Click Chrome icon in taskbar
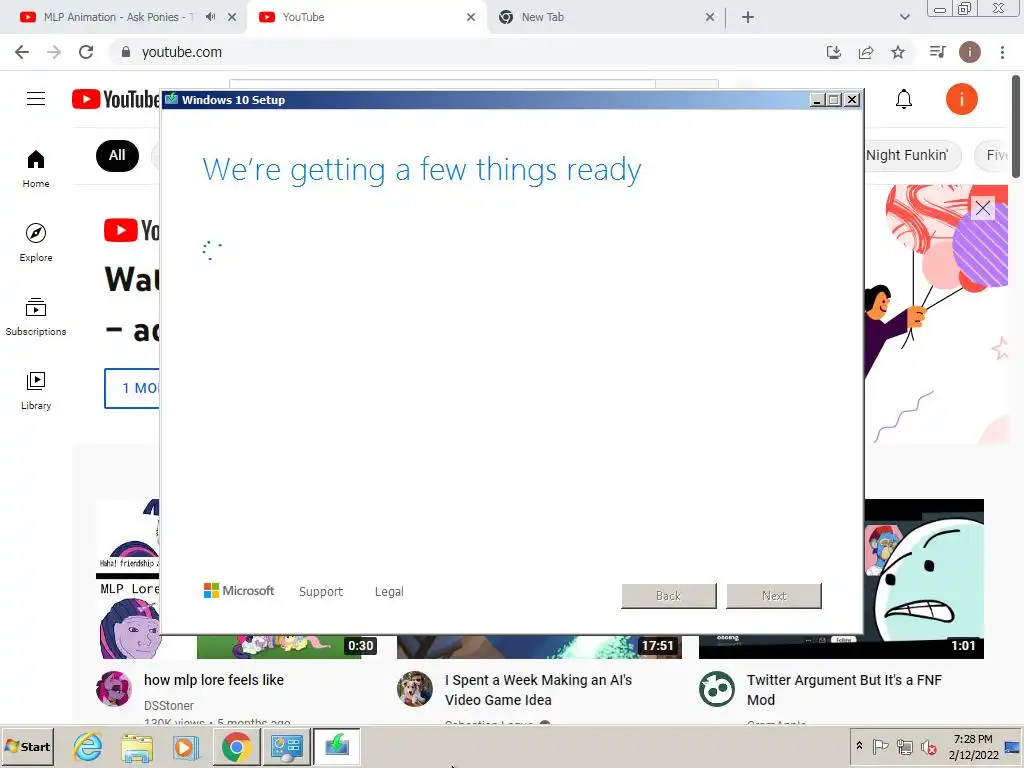The image size is (1024, 768). click(x=236, y=747)
